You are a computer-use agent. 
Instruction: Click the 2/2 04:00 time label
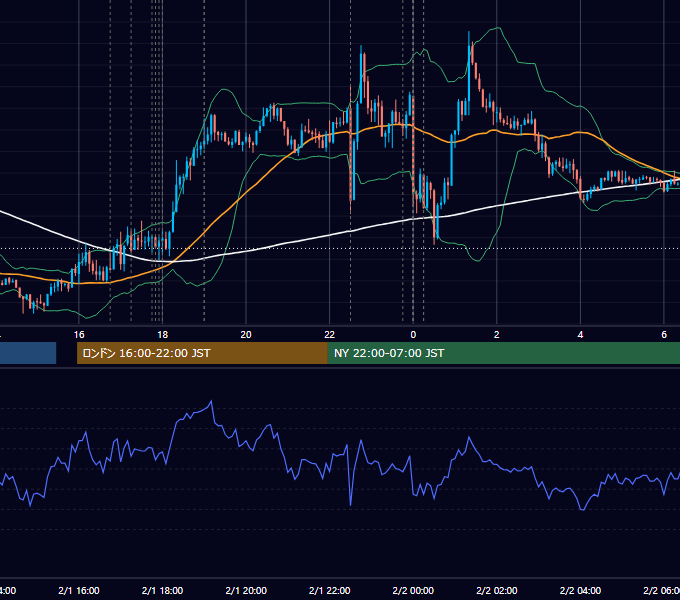580,590
